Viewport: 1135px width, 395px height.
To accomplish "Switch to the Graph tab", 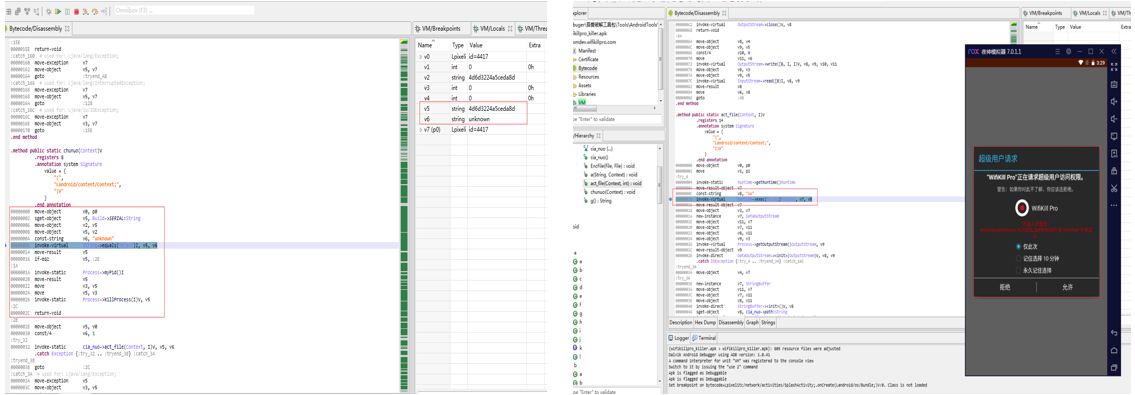I will (753, 322).
